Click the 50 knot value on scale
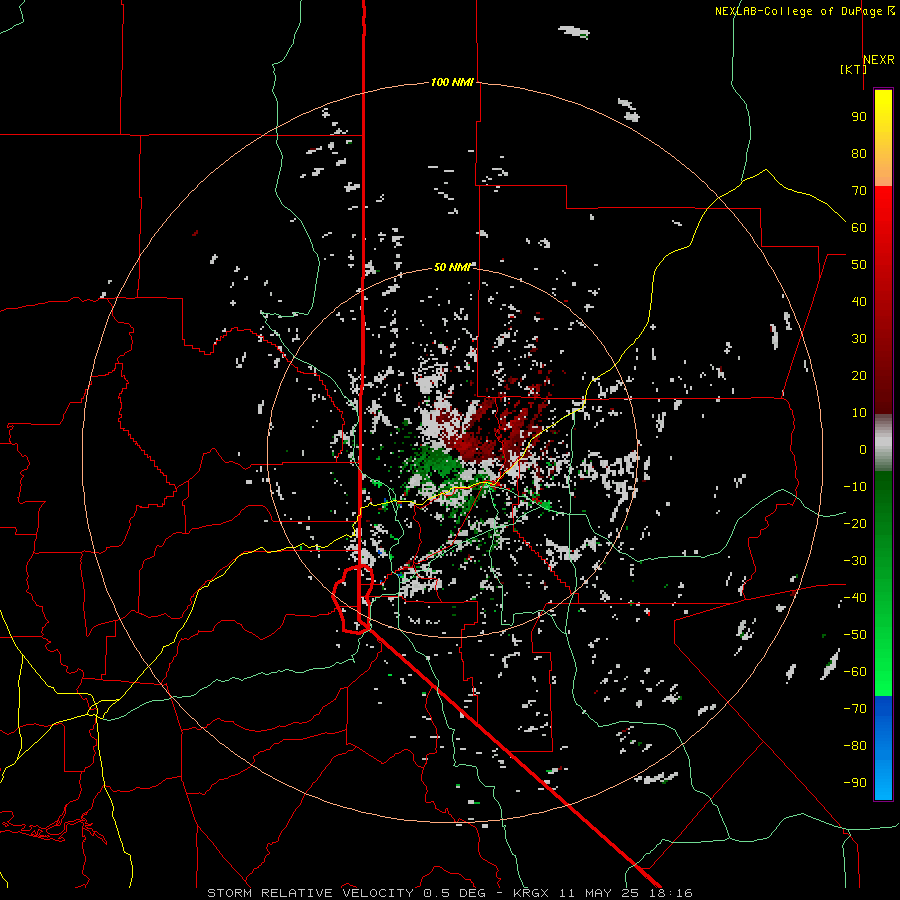This screenshot has width=900, height=900. pyautogui.click(x=859, y=265)
